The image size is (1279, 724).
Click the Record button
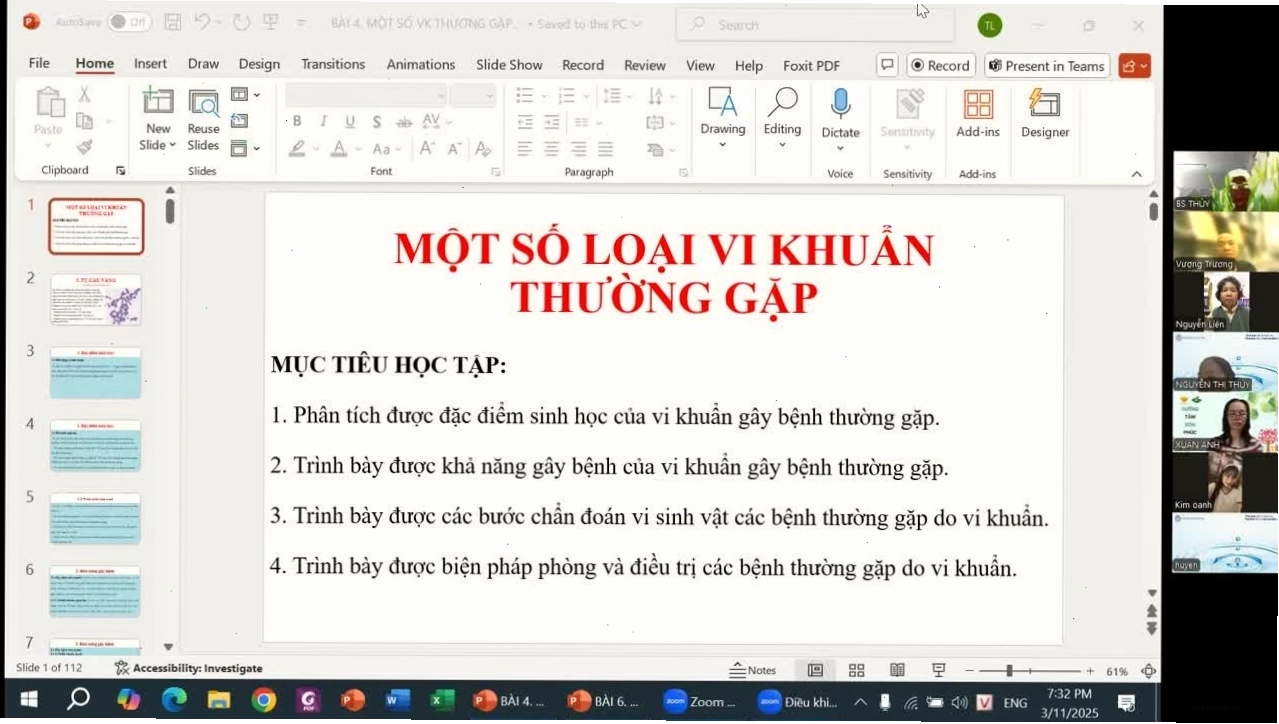(x=941, y=65)
